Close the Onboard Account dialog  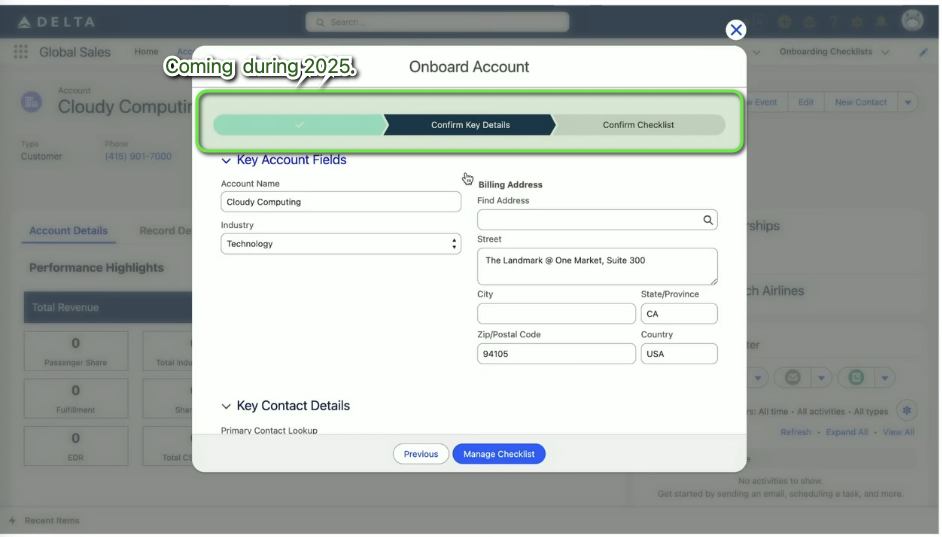[736, 30]
